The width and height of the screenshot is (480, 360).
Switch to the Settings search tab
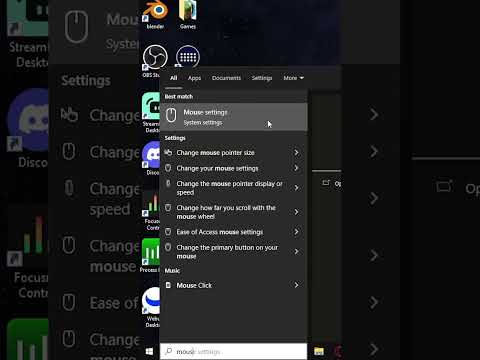(262, 78)
